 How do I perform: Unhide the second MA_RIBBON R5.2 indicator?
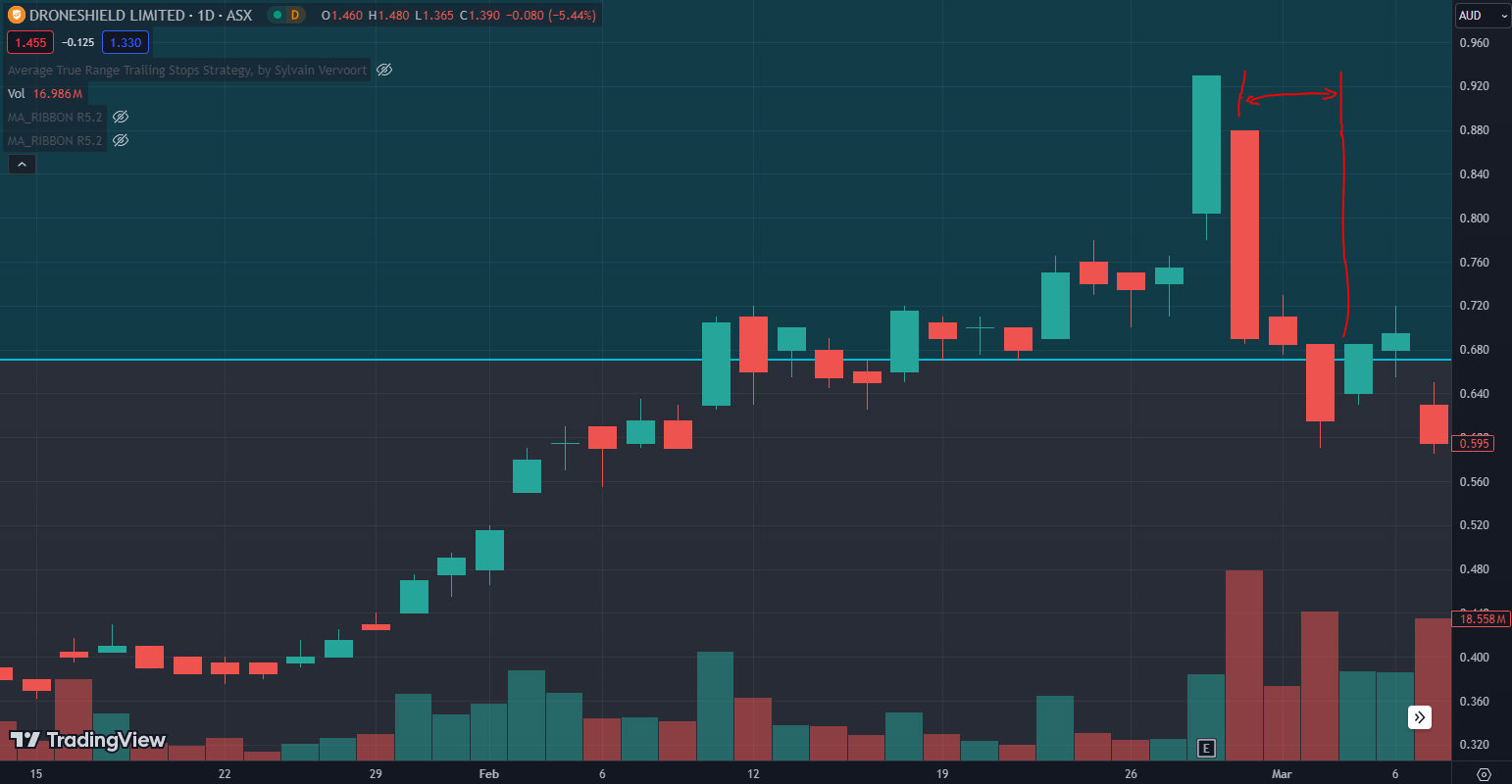(120, 140)
